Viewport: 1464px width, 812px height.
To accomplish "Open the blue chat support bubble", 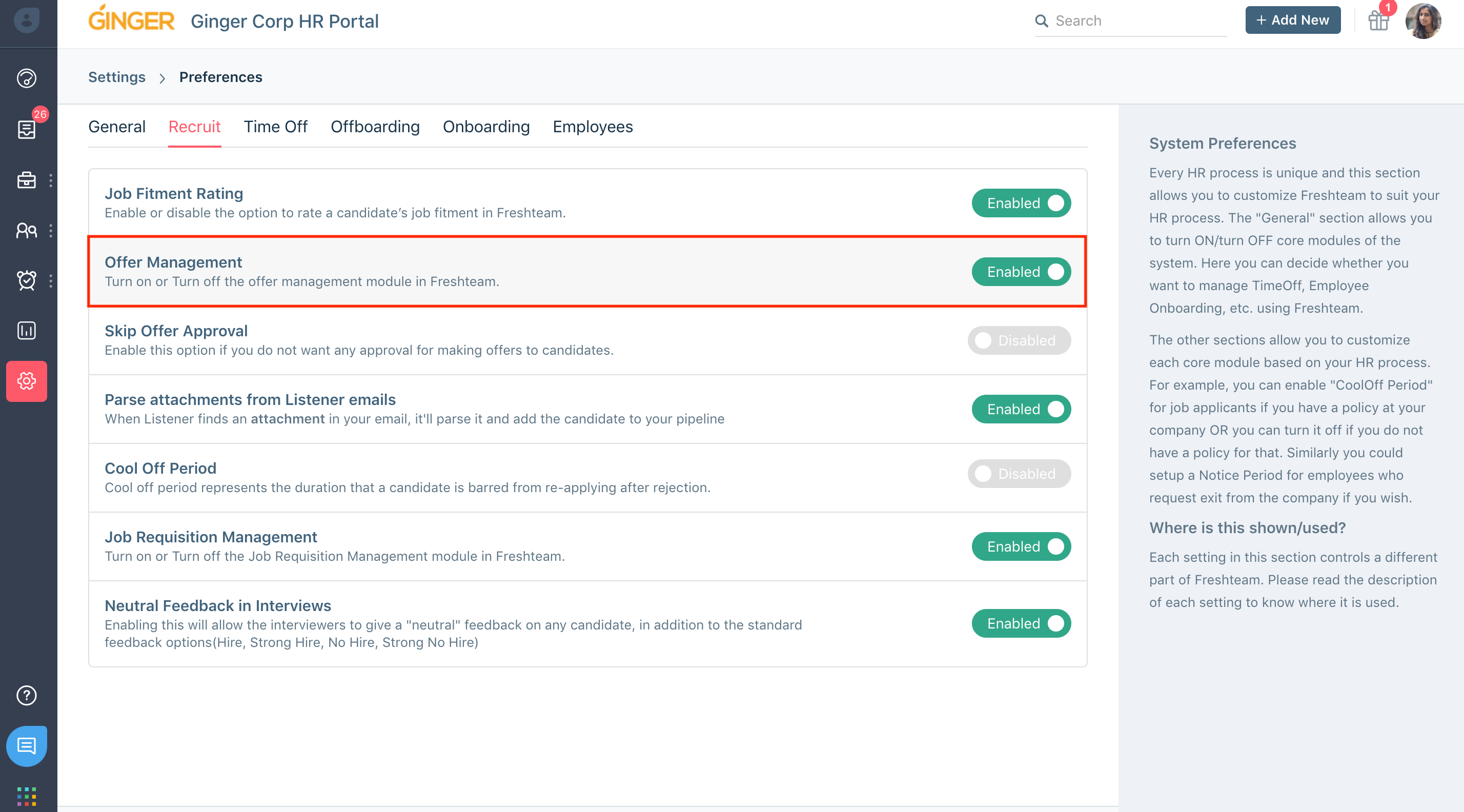I will [x=26, y=745].
